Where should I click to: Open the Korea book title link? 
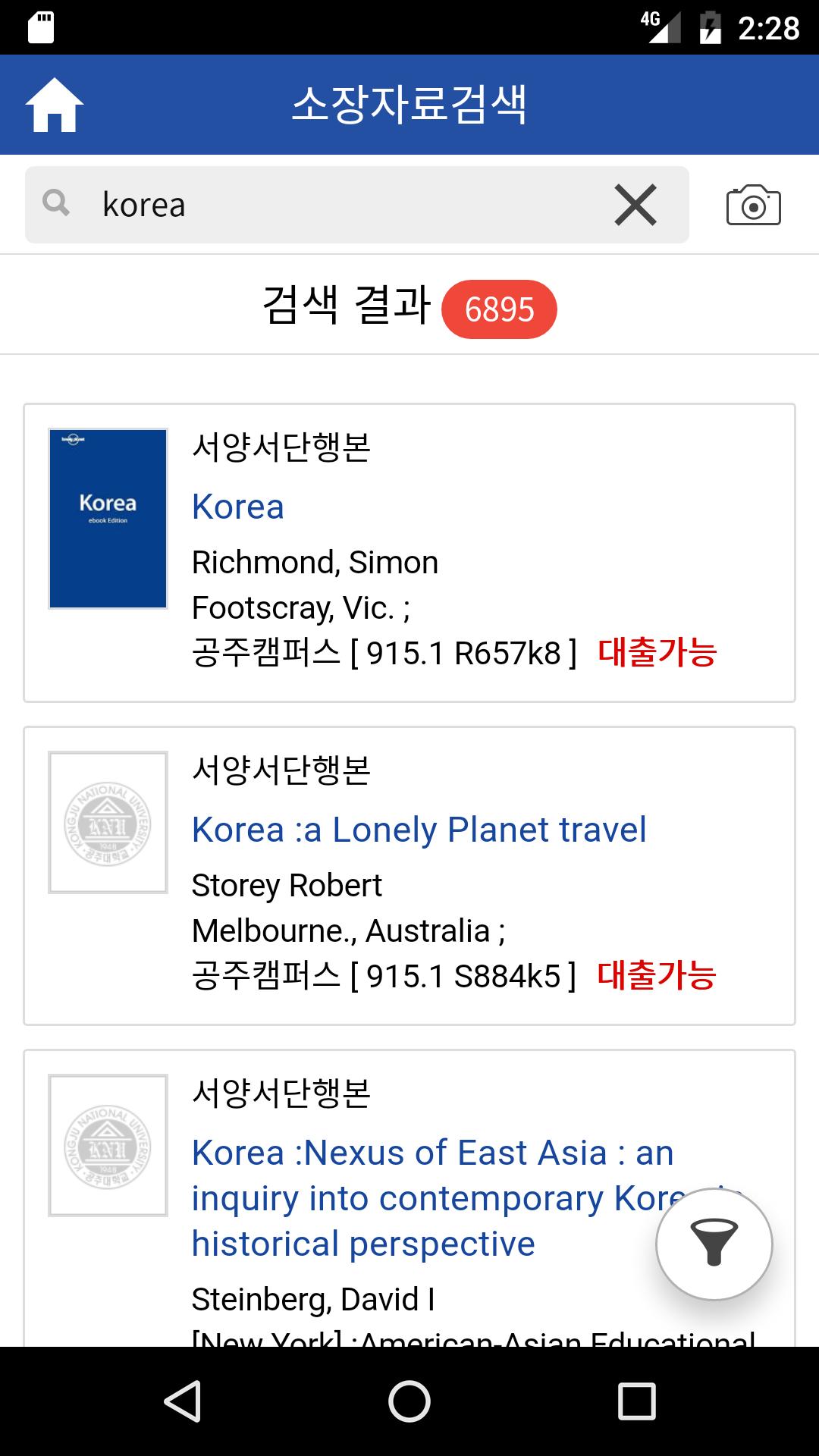[x=238, y=507]
